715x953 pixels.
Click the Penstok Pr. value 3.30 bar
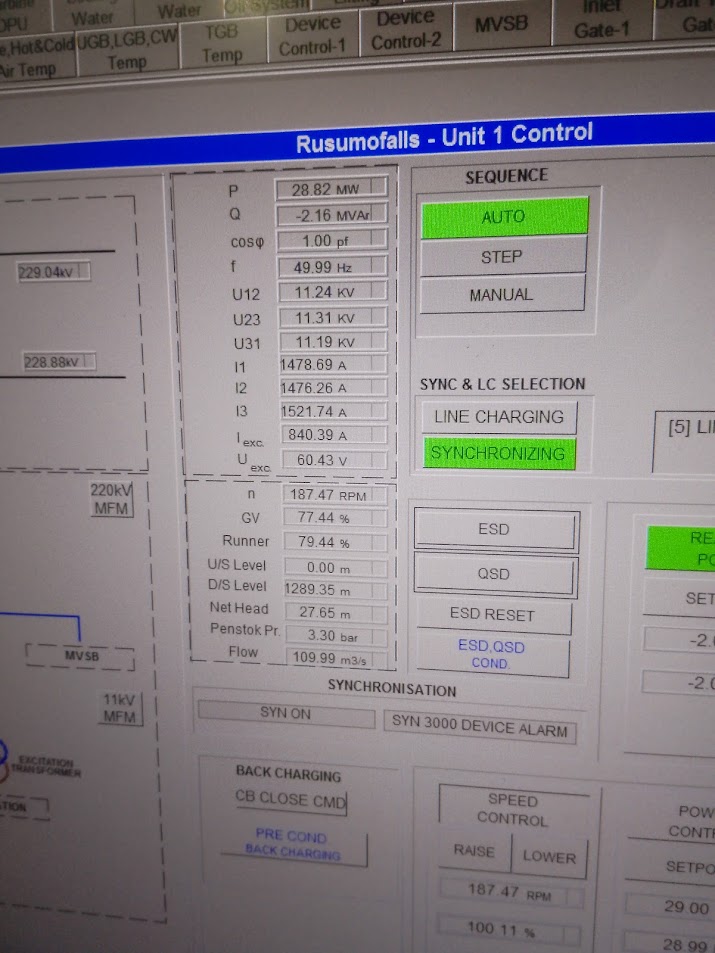337,636
